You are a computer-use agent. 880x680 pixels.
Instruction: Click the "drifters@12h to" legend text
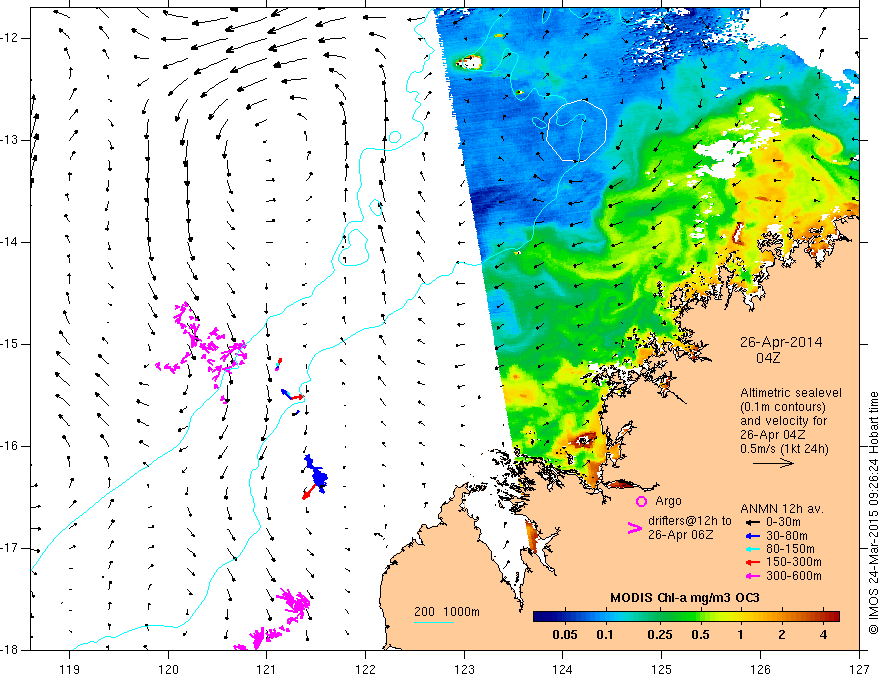[690, 521]
